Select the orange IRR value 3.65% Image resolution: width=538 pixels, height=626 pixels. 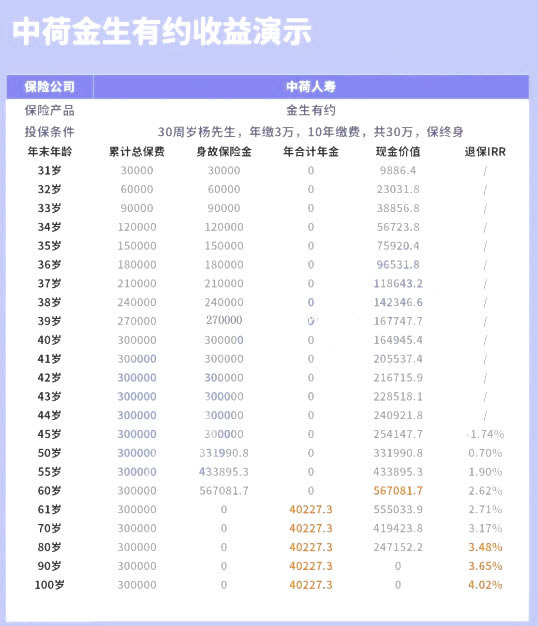(485, 566)
